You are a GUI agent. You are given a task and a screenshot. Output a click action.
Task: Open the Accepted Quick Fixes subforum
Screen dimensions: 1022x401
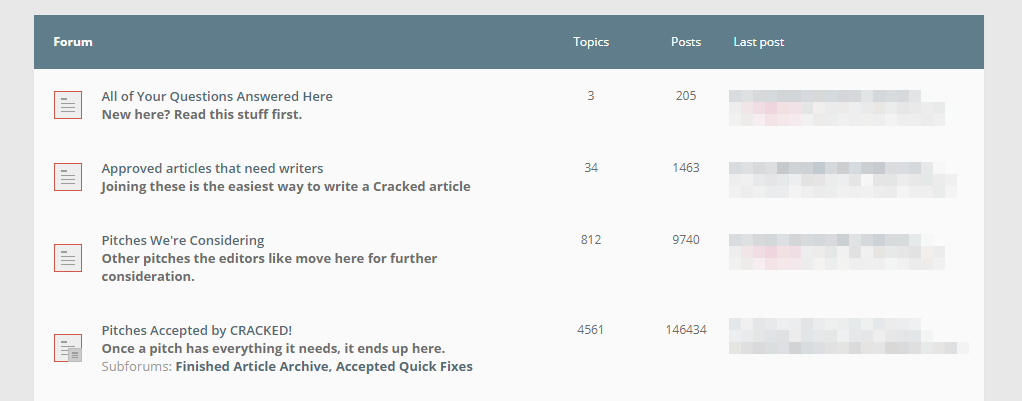coord(405,367)
